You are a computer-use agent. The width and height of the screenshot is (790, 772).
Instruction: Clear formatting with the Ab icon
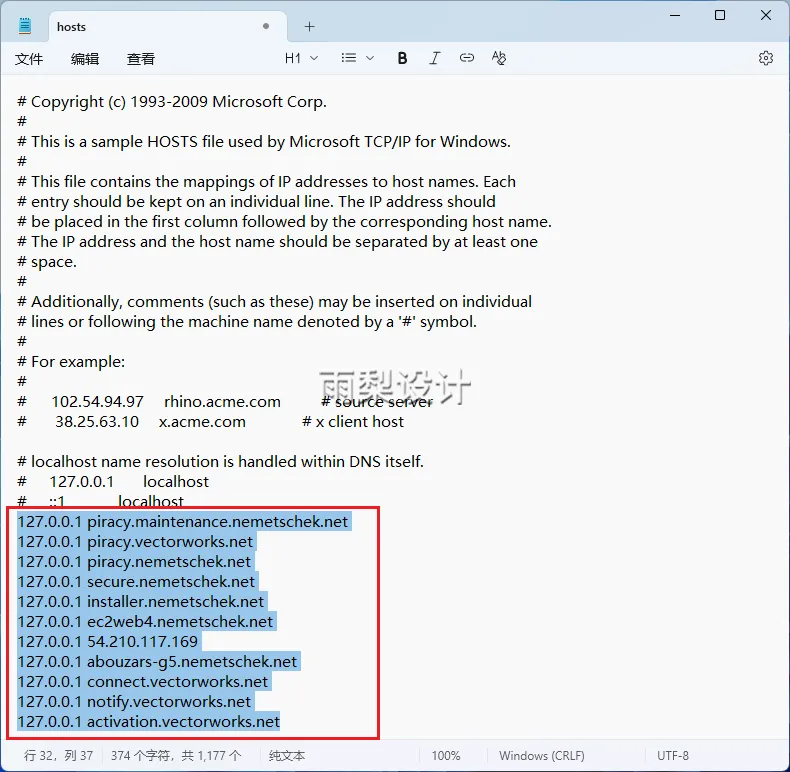(499, 58)
